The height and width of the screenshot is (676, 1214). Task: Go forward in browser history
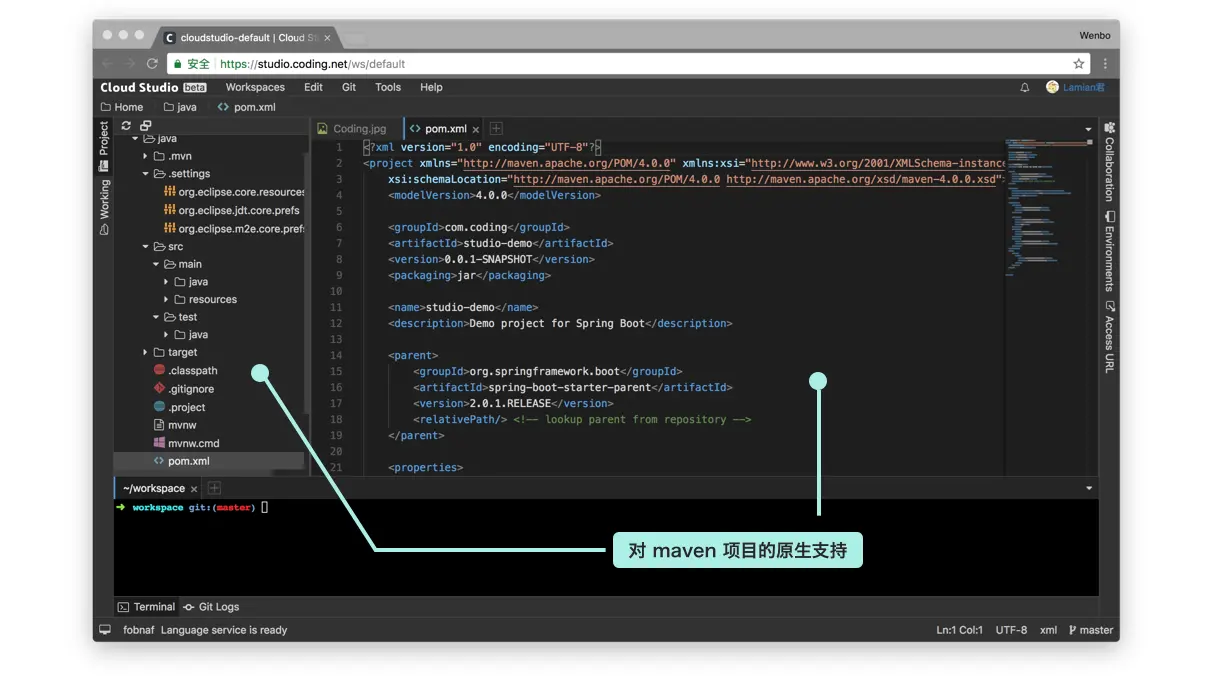[x=130, y=63]
